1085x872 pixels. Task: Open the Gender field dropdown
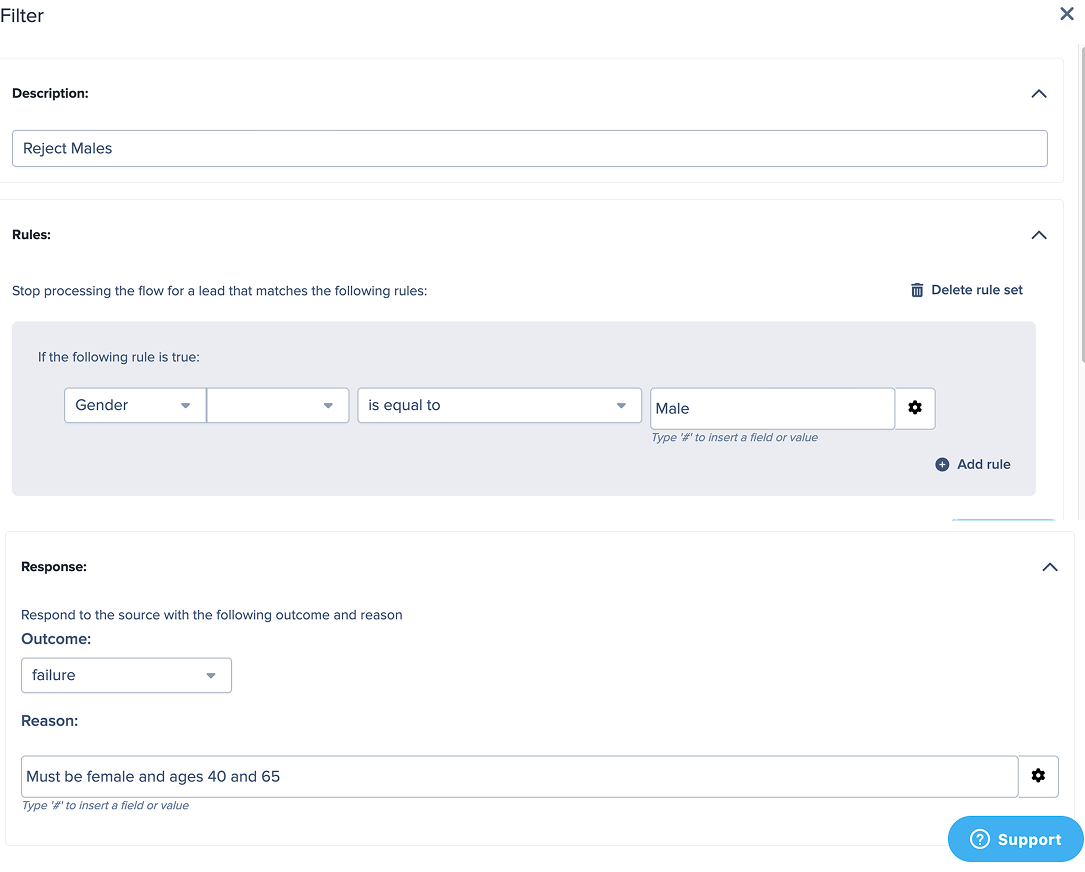134,405
